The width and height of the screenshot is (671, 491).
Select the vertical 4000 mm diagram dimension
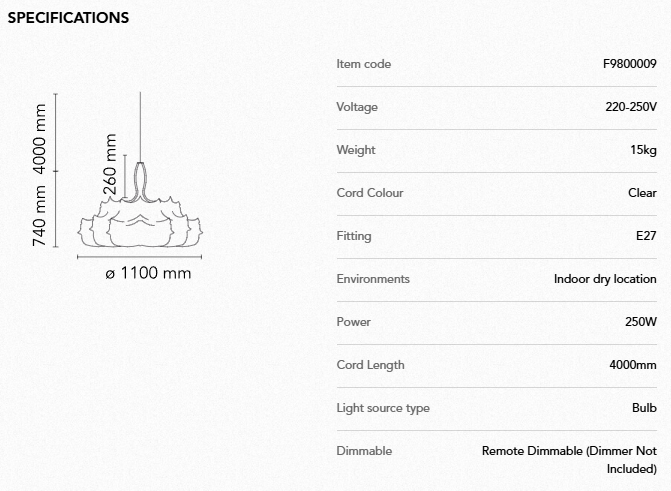coord(40,136)
